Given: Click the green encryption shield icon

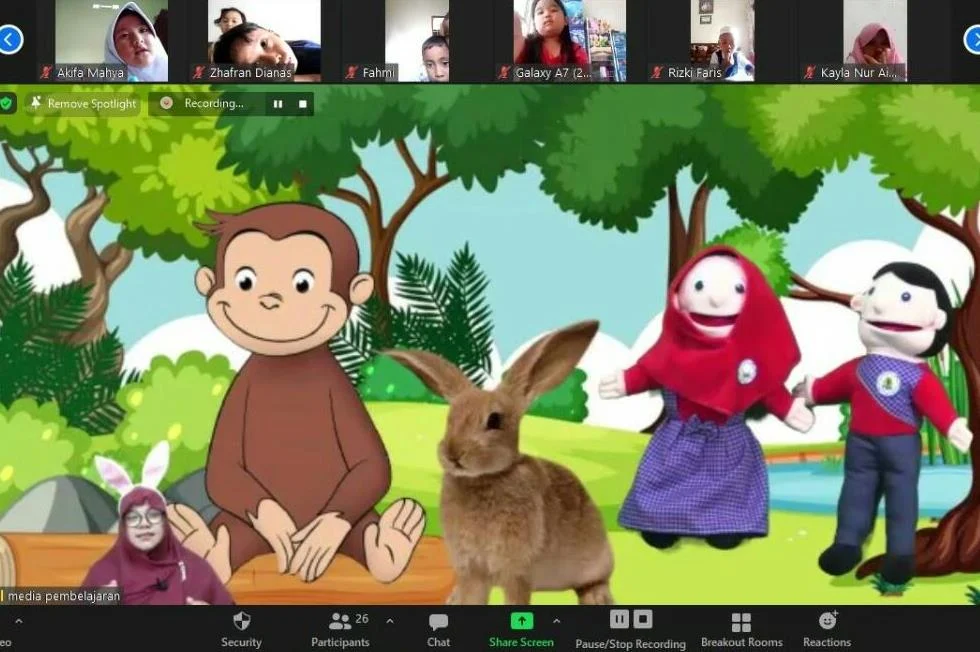Looking at the screenshot, I should coord(7,103).
